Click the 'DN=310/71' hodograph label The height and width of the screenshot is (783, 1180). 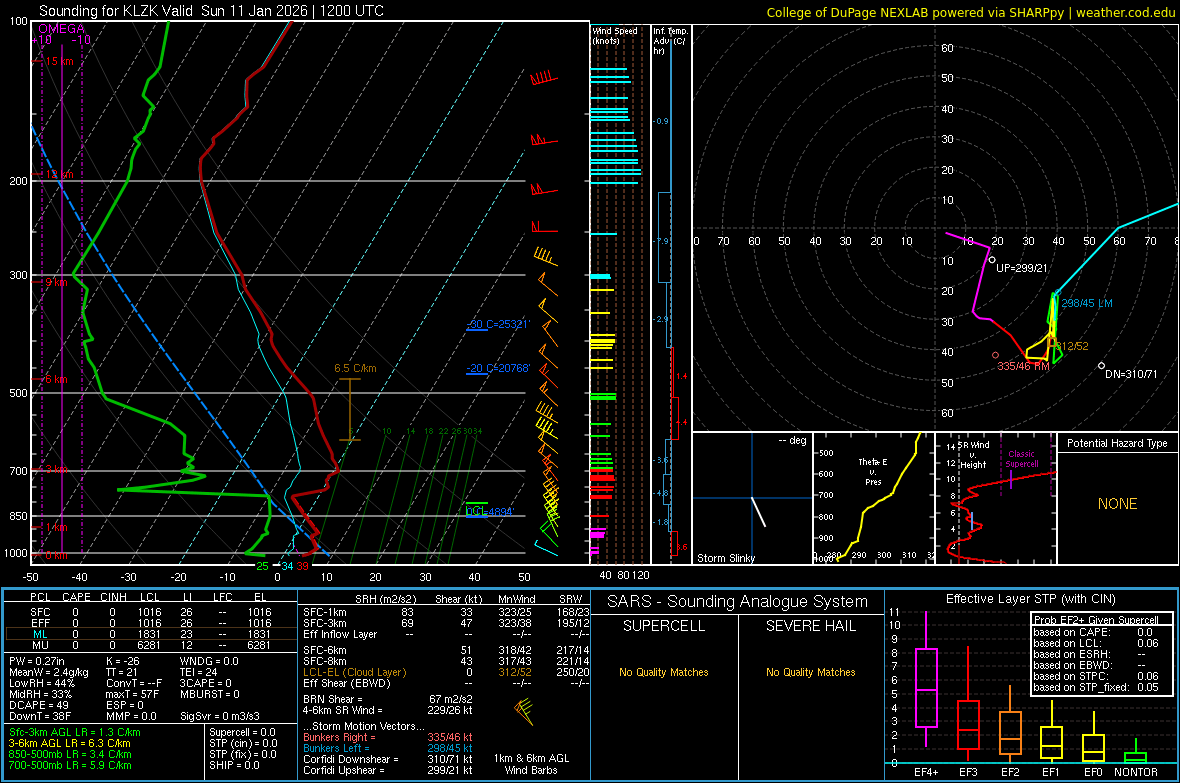click(x=1131, y=374)
